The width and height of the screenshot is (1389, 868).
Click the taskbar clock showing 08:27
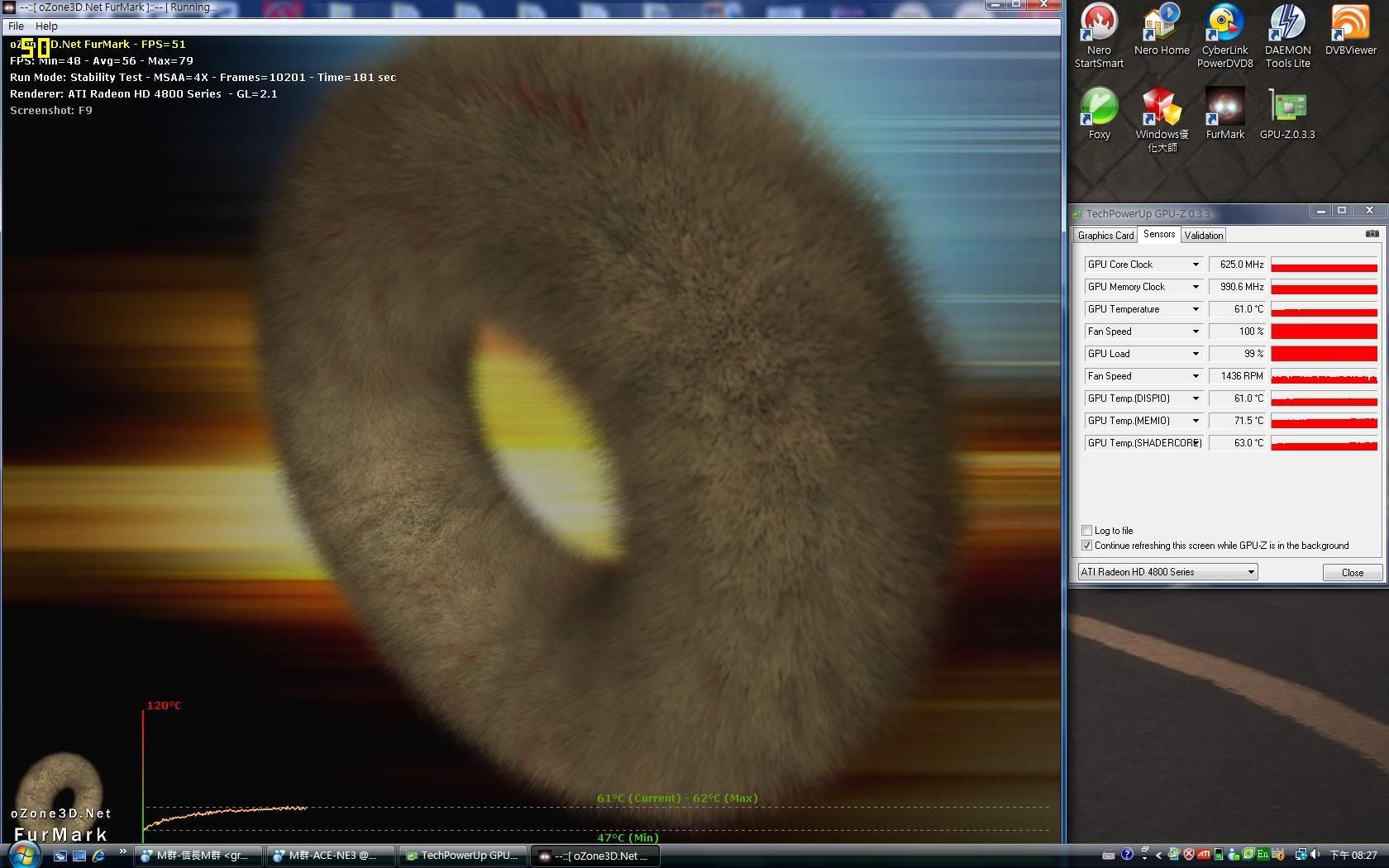click(x=1353, y=855)
